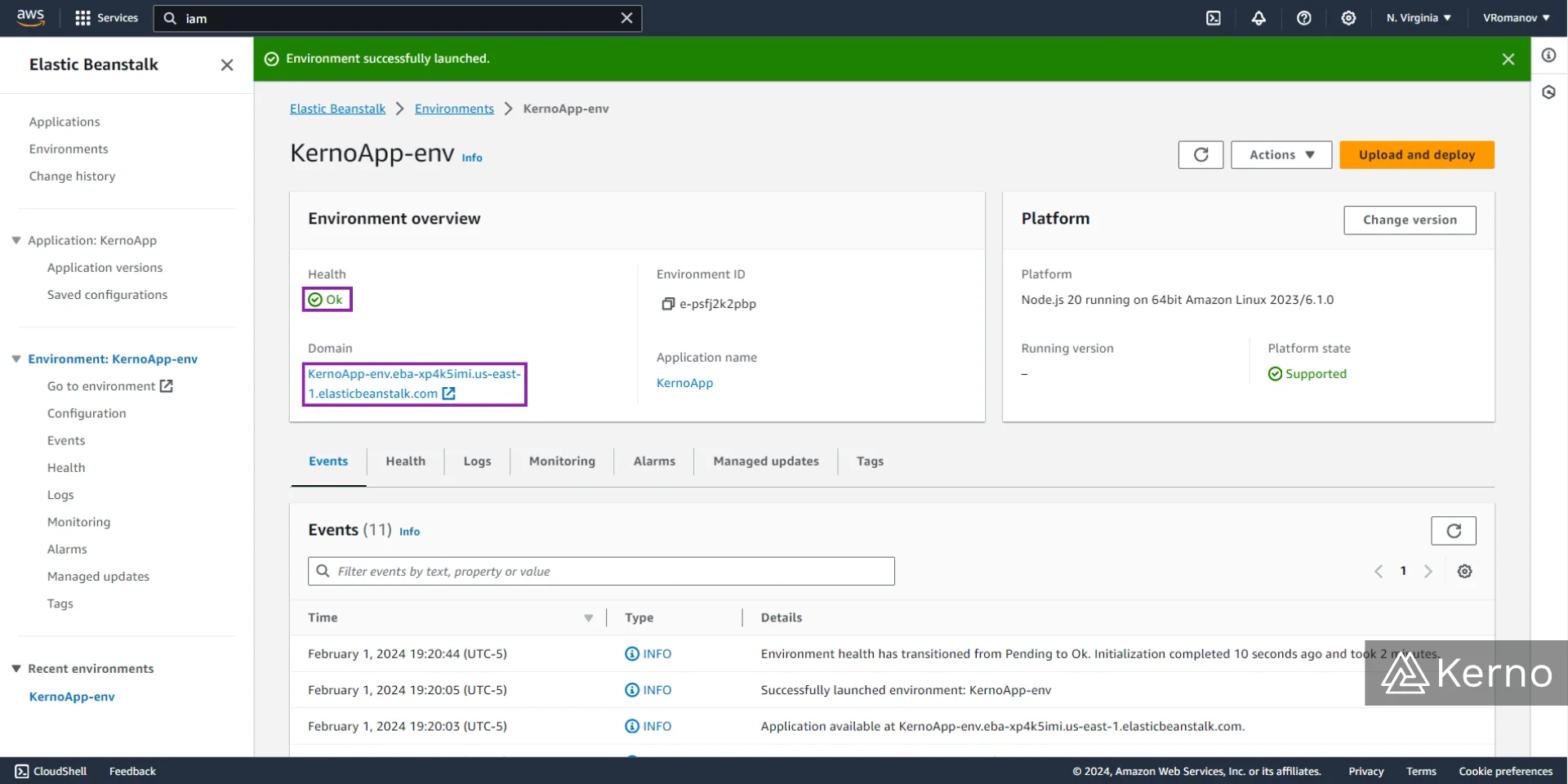The image size is (1568, 784).
Task: Open the VRomanov account menu
Action: point(1517,18)
